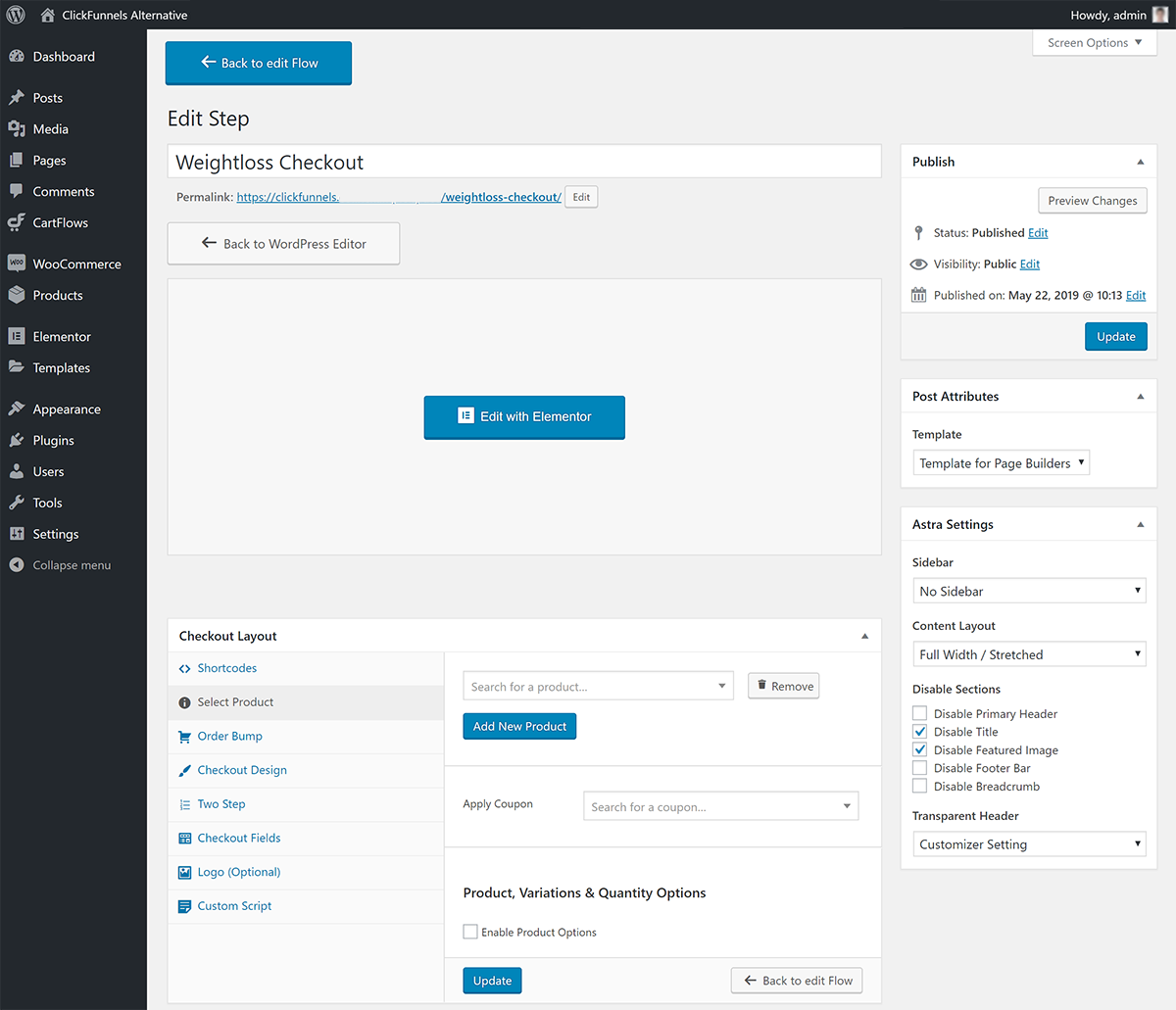1176x1010 pixels.
Task: Open the Search for a product dropdown
Action: pyautogui.click(x=598, y=687)
